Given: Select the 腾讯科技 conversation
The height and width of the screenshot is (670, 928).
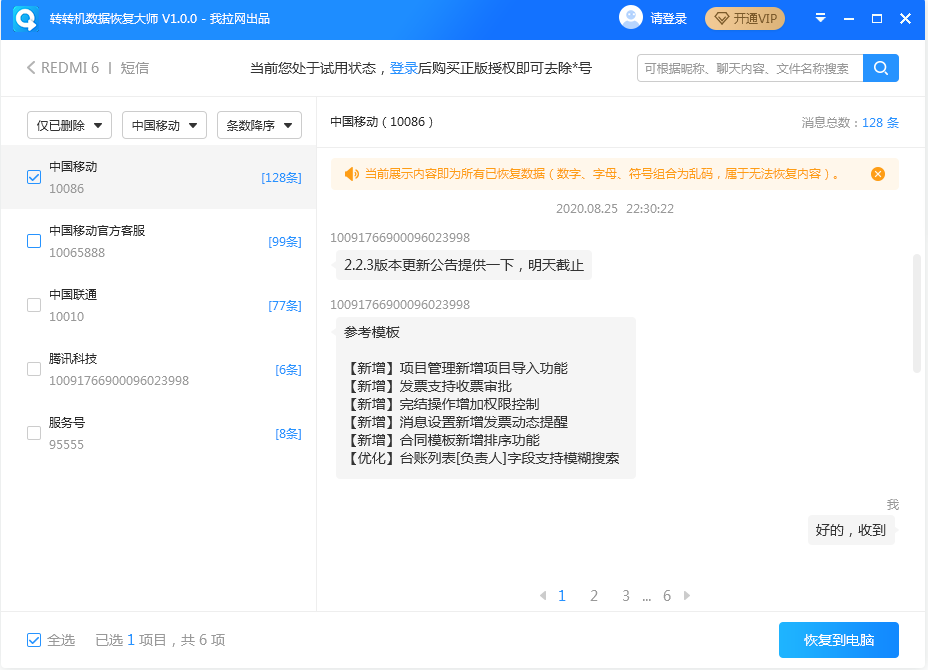Looking at the screenshot, I should (x=159, y=369).
